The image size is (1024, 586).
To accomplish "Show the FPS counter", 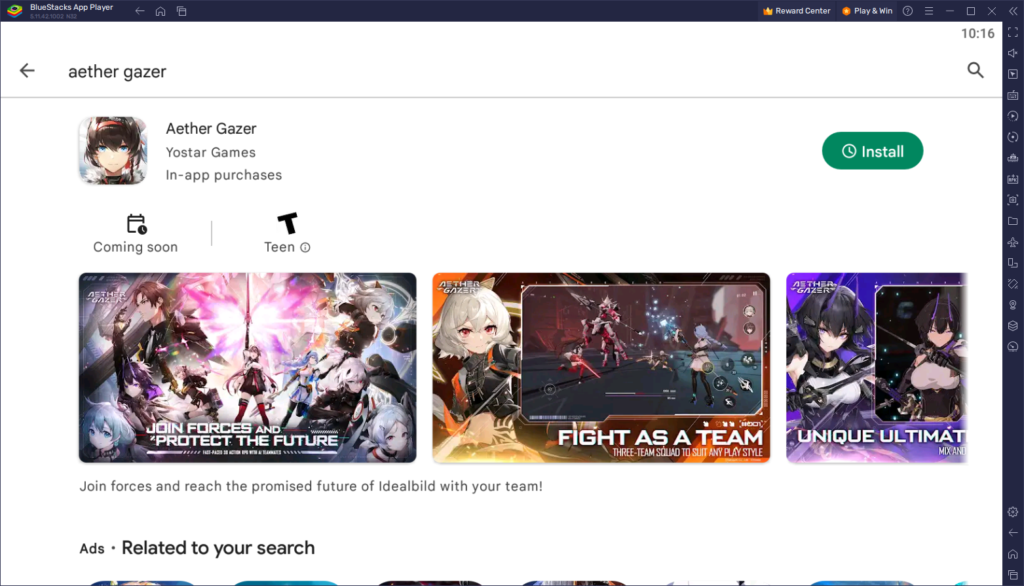I will click(x=1013, y=180).
